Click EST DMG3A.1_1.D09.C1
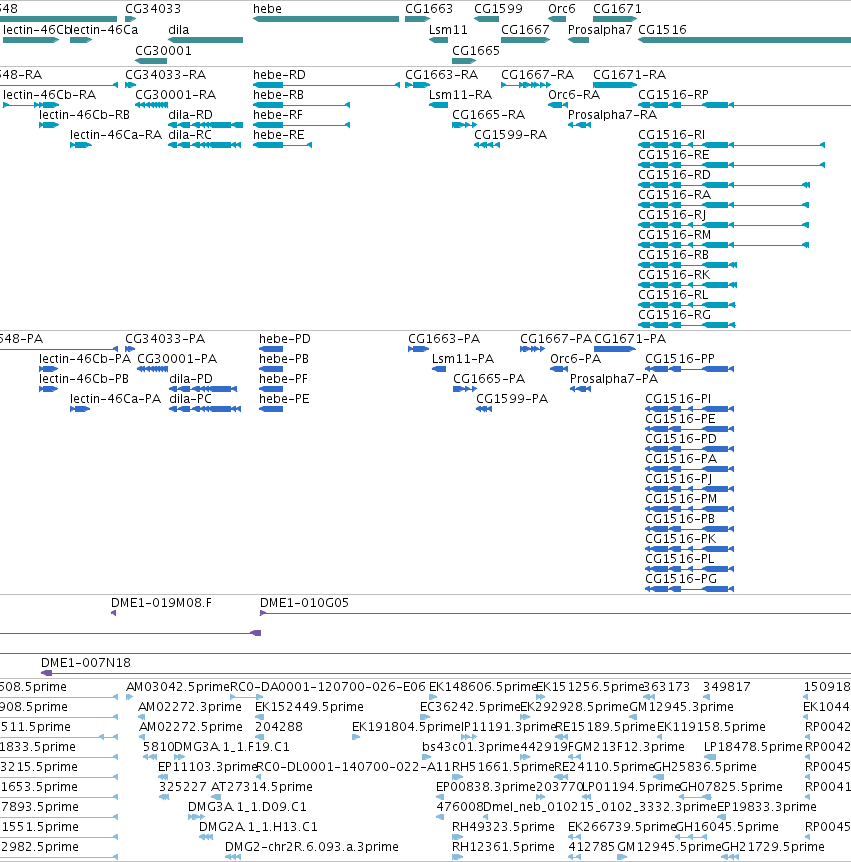 click(247, 806)
